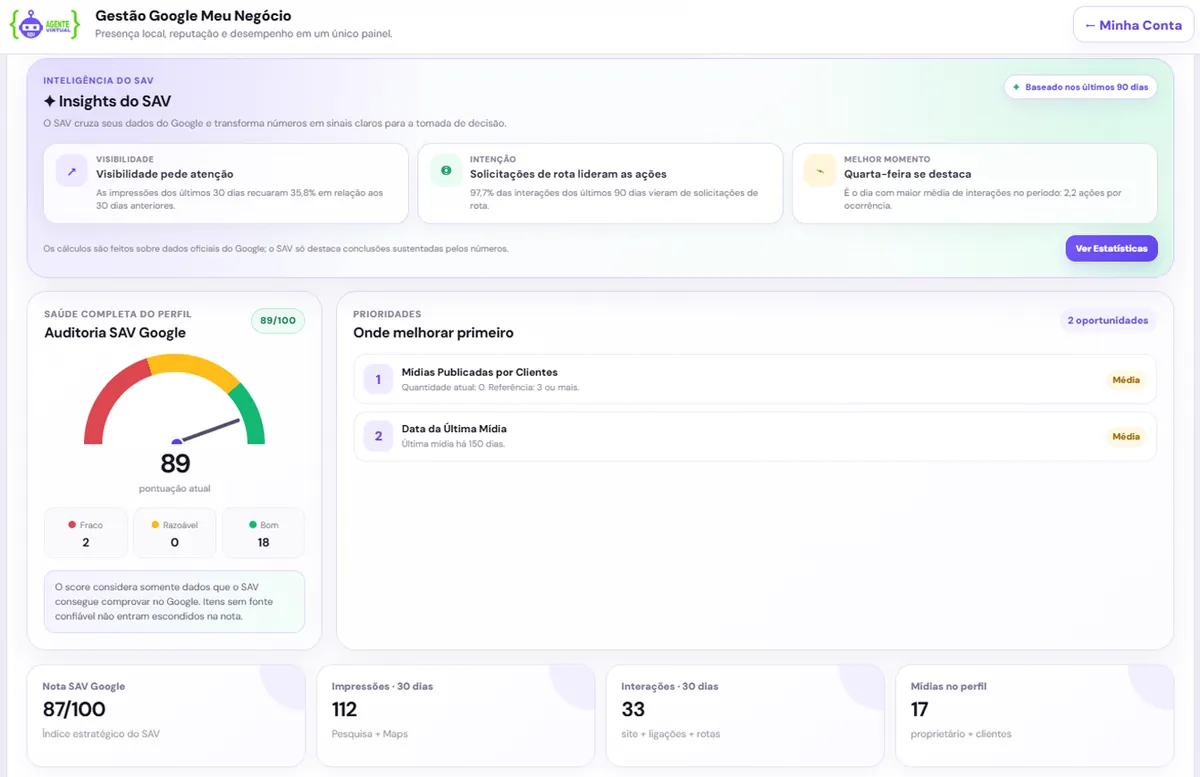This screenshot has height=777, width=1200.
Task: Click the yellow Razoável legend dot
Action: [155, 524]
